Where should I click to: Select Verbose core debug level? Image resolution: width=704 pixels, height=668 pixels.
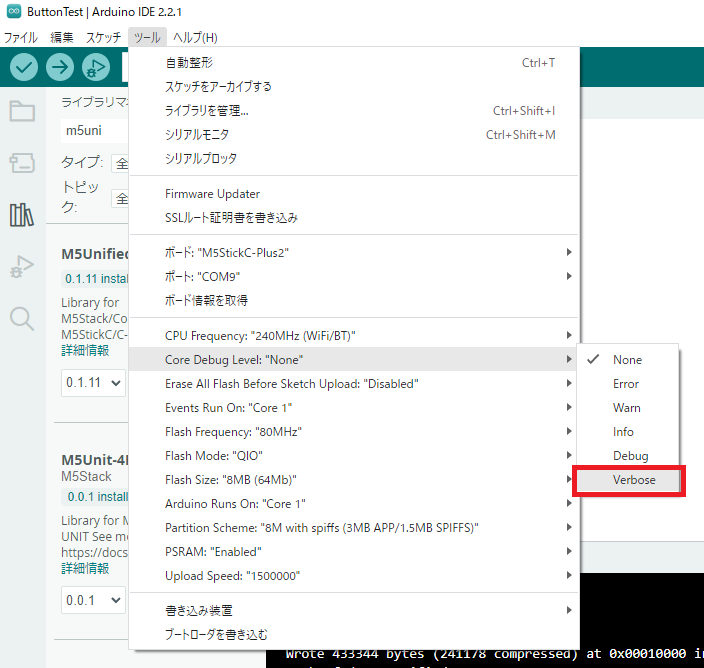click(x=634, y=480)
